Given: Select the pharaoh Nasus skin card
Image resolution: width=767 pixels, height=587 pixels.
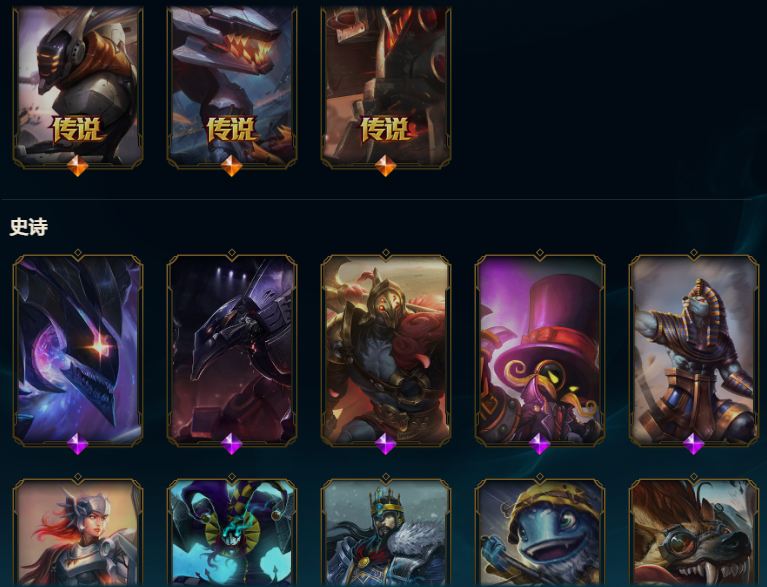Looking at the screenshot, I should 694,349.
